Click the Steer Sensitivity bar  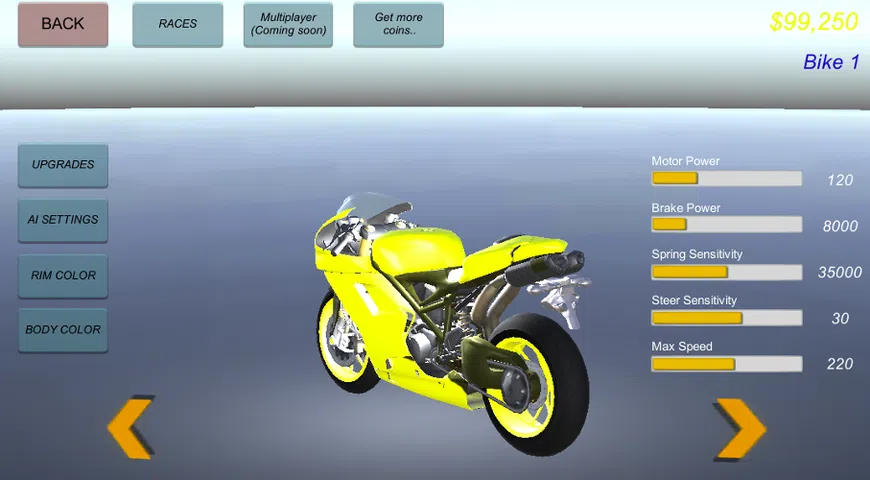726,318
